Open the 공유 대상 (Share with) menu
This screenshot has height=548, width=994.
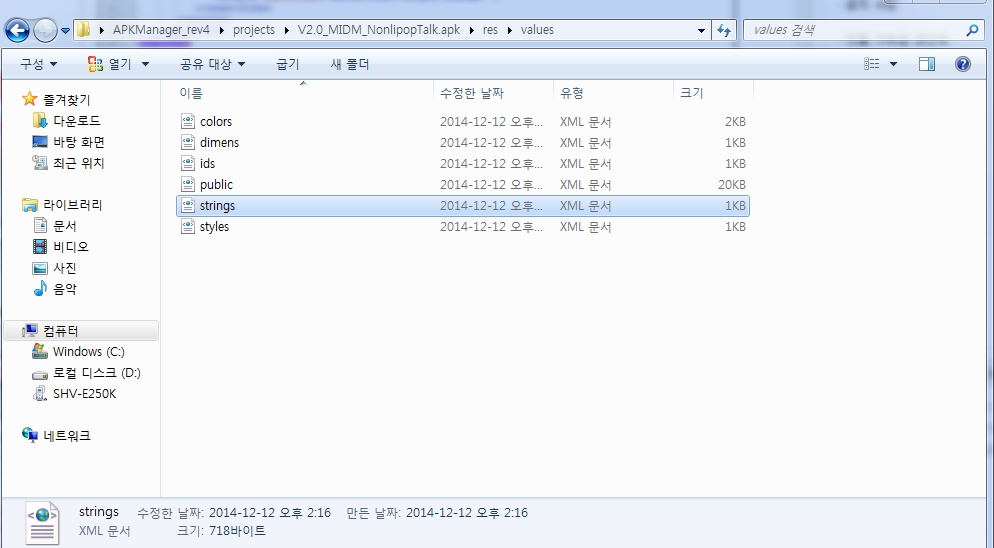coord(212,64)
